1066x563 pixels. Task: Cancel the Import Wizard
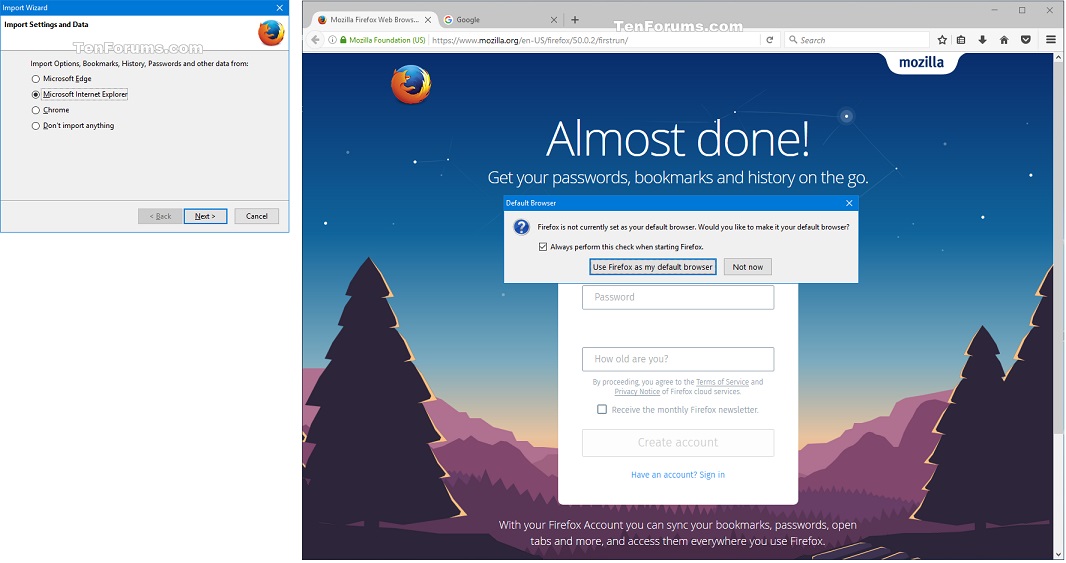(256, 216)
